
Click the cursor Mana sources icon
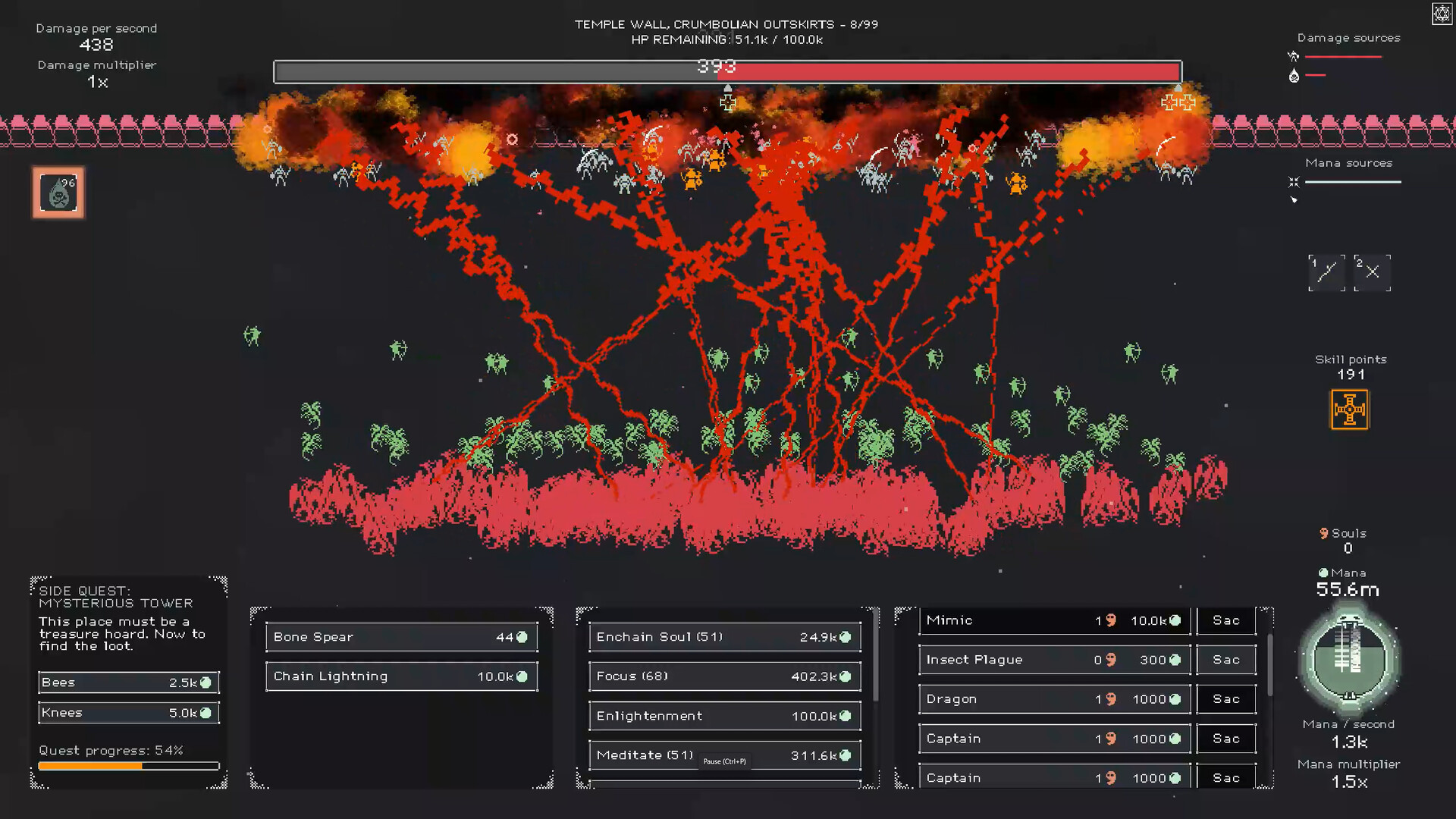click(1294, 199)
